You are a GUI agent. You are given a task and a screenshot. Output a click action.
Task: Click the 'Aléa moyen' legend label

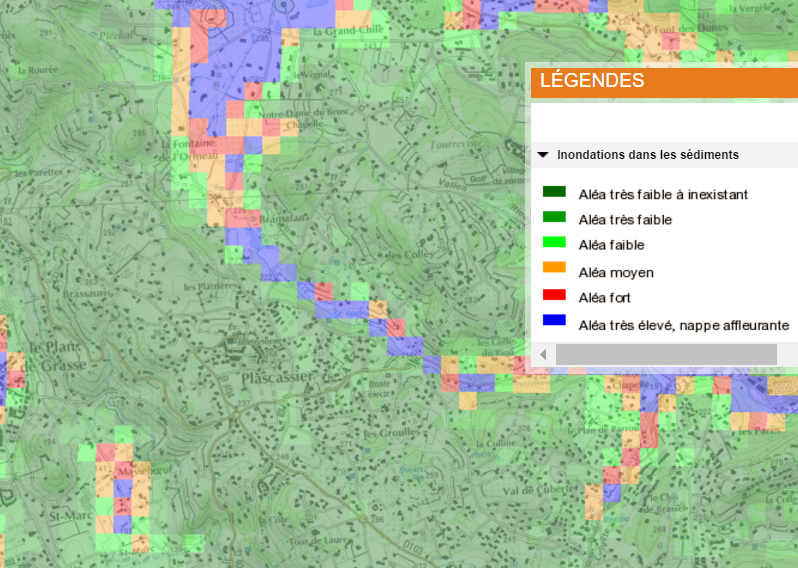(616, 272)
